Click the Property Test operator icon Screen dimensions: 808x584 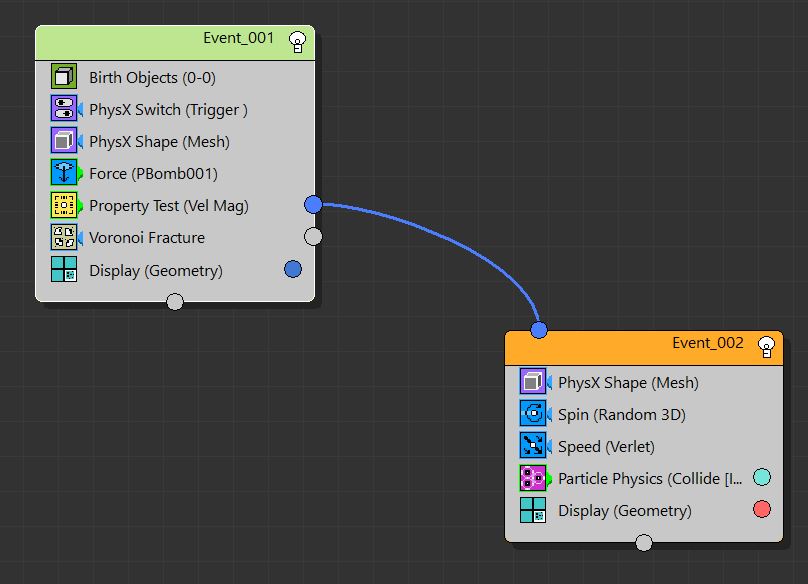64,205
